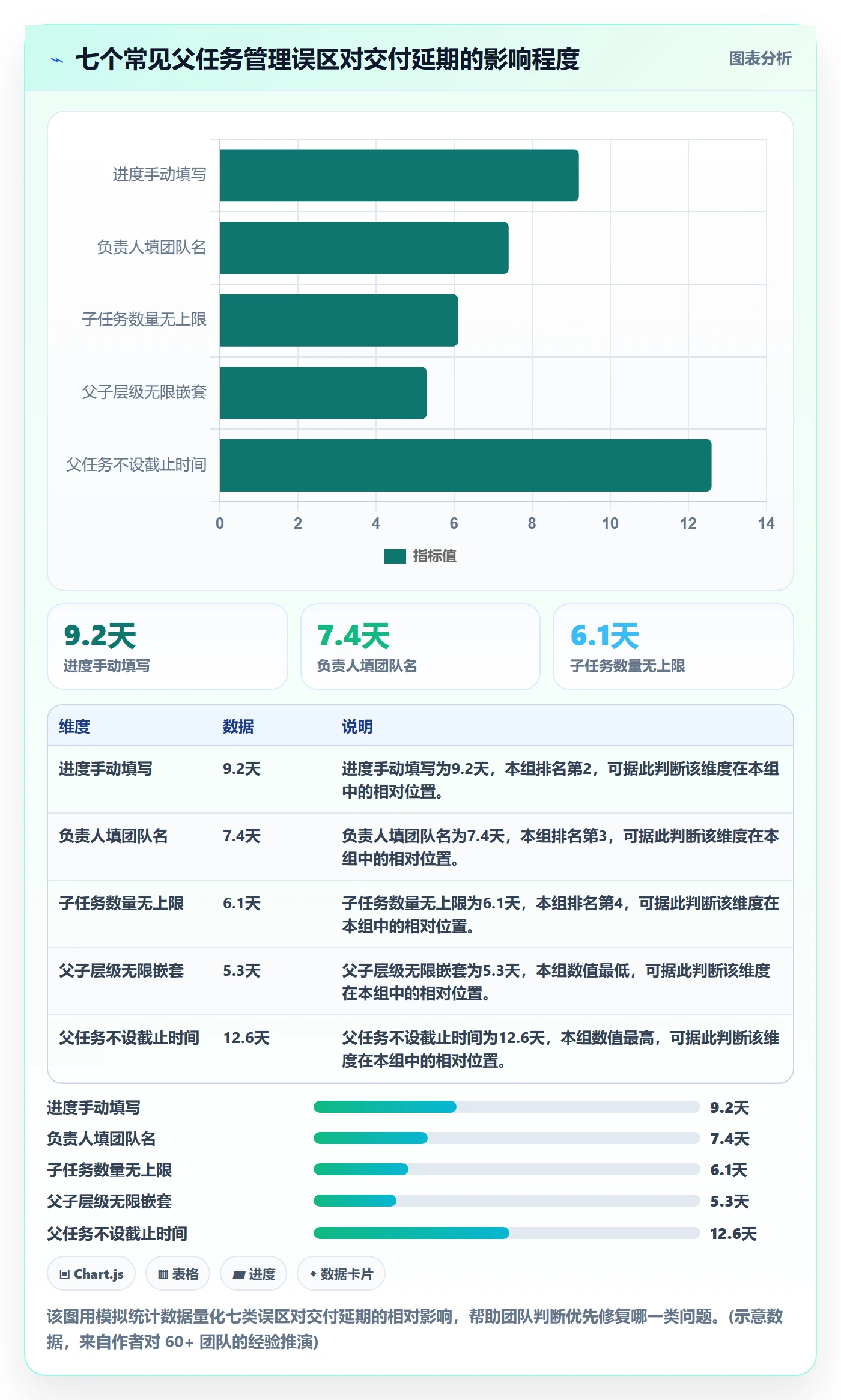
Task: Click the description mentioning 本组排名第4
Action: [560, 915]
